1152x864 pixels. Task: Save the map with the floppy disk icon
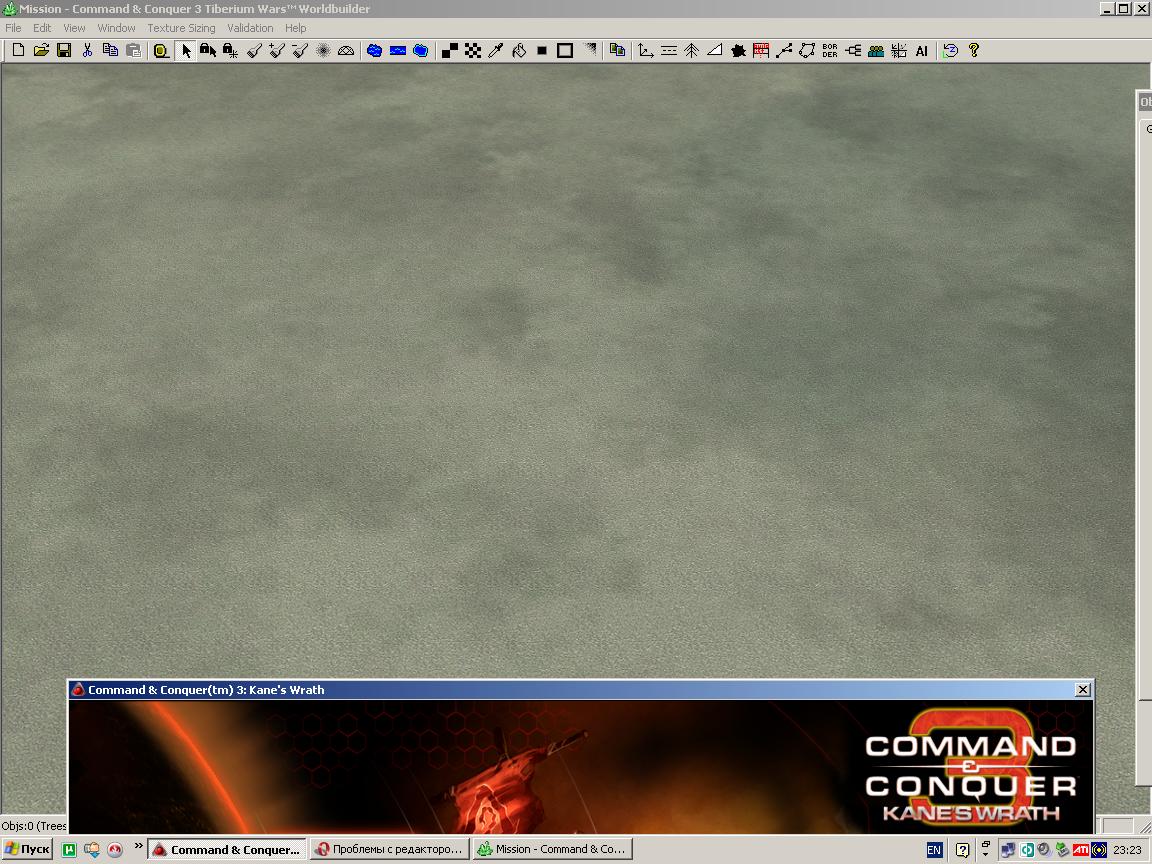coord(64,50)
